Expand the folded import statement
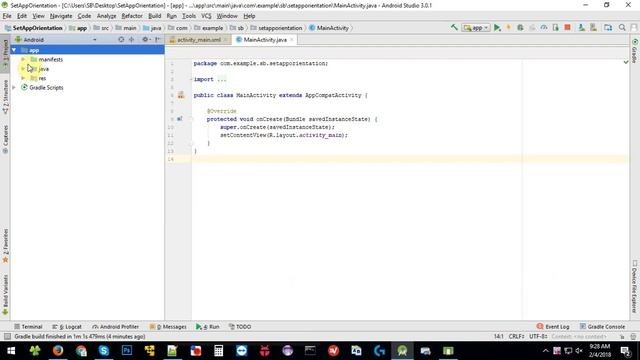This screenshot has height=360, width=640. coord(222,79)
